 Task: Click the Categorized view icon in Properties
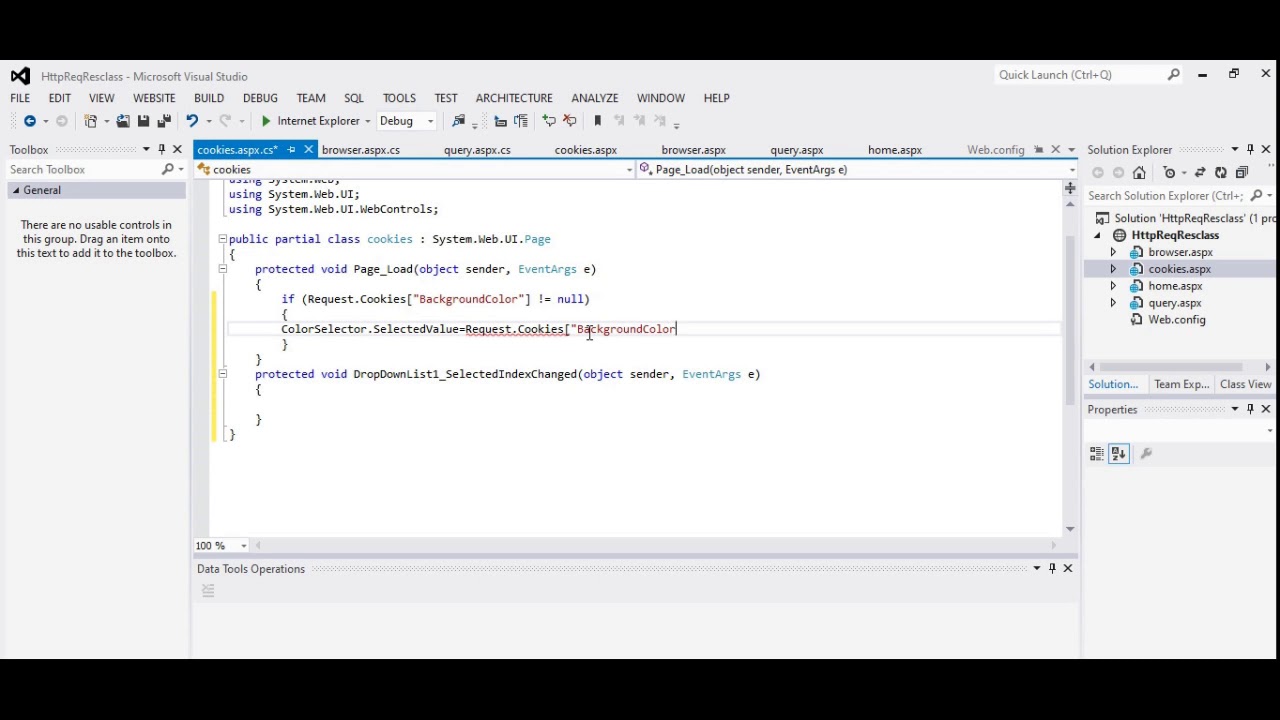(x=1098, y=454)
